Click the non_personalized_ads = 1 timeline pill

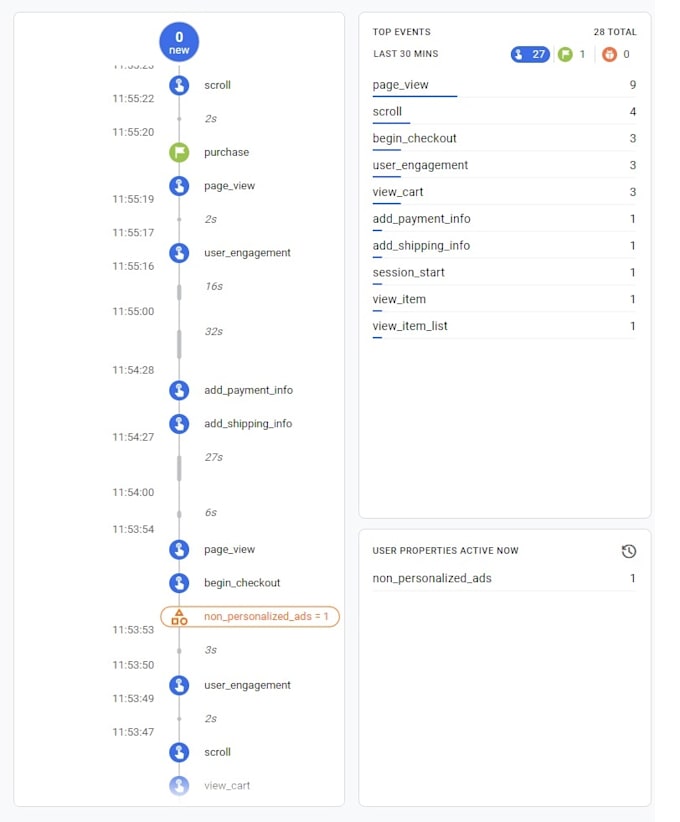point(250,616)
